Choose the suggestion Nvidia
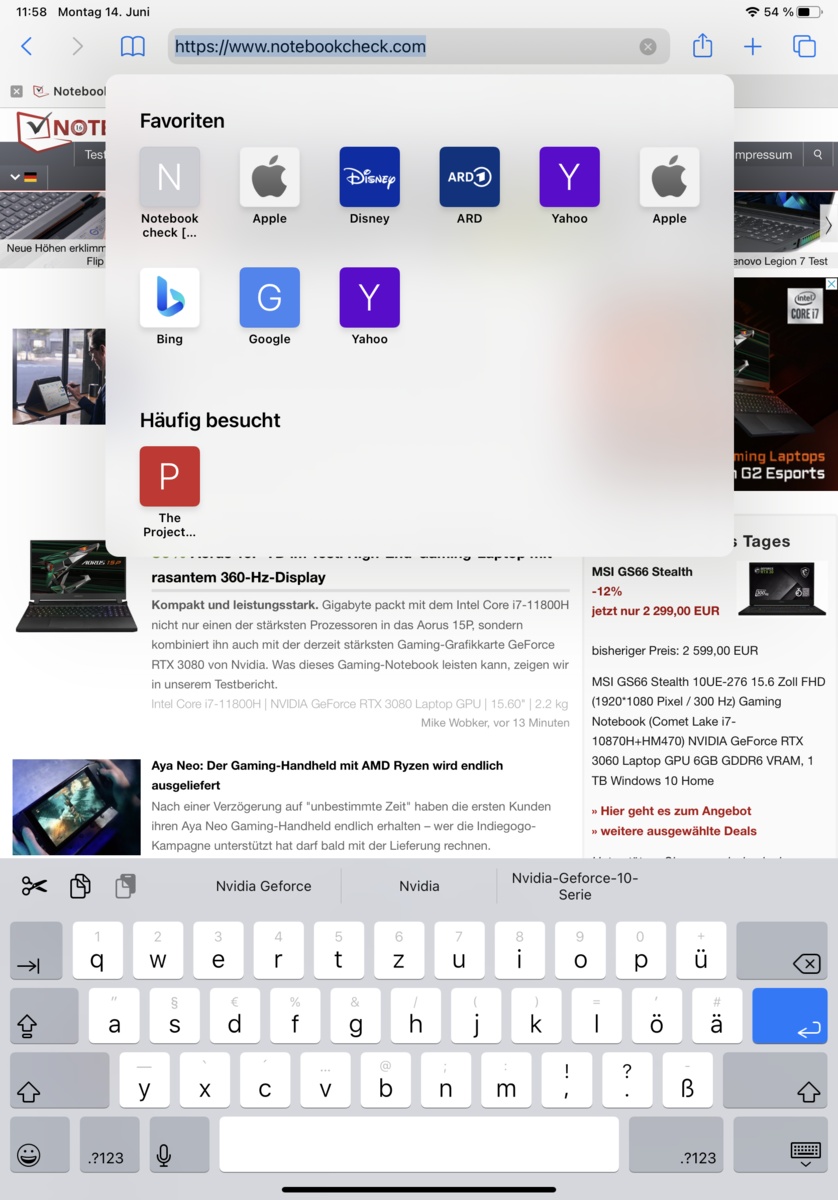 [419, 886]
